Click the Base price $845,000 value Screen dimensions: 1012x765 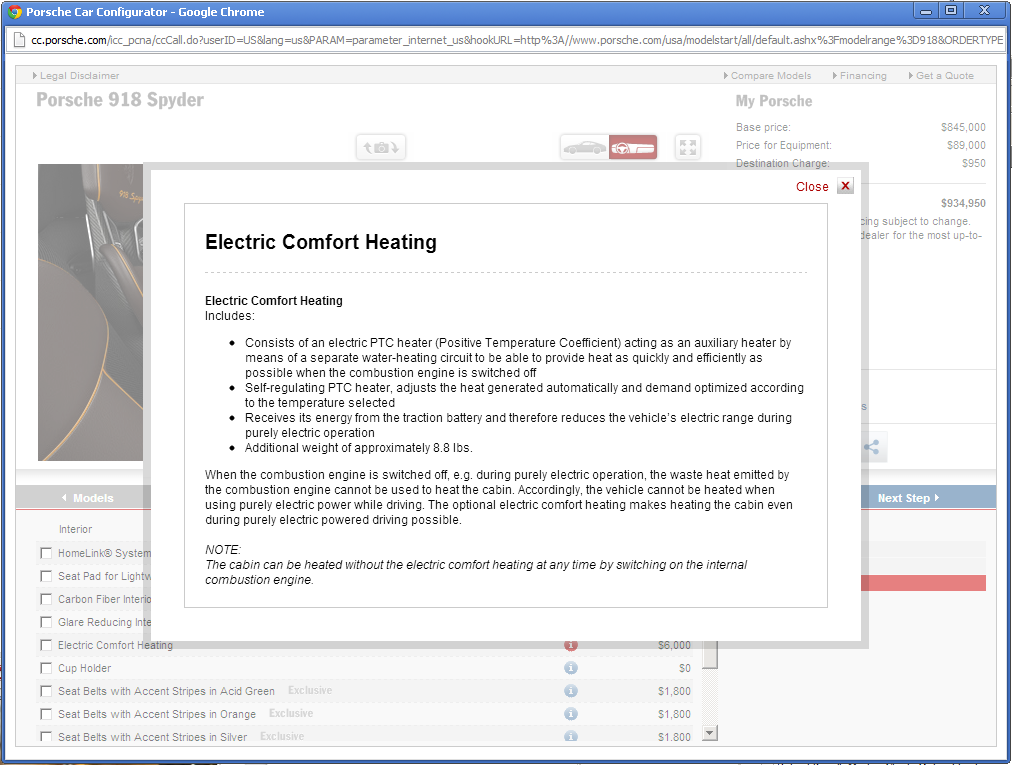coord(963,127)
